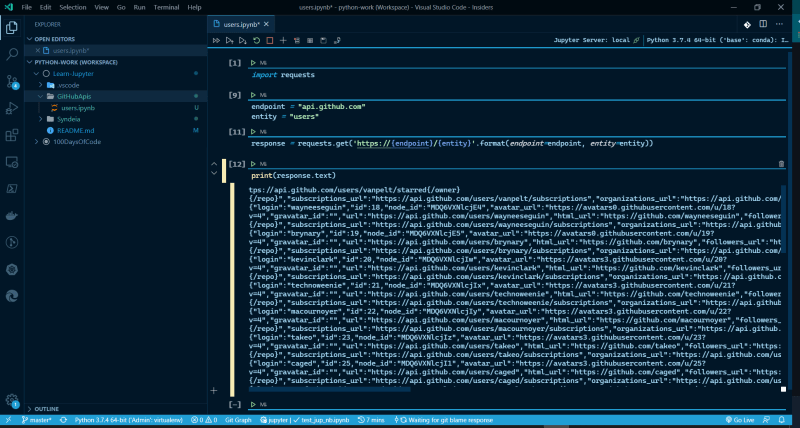Select Python 3.7.4 kernel in notebook toolbar
The image size is (800, 428).
718,40
